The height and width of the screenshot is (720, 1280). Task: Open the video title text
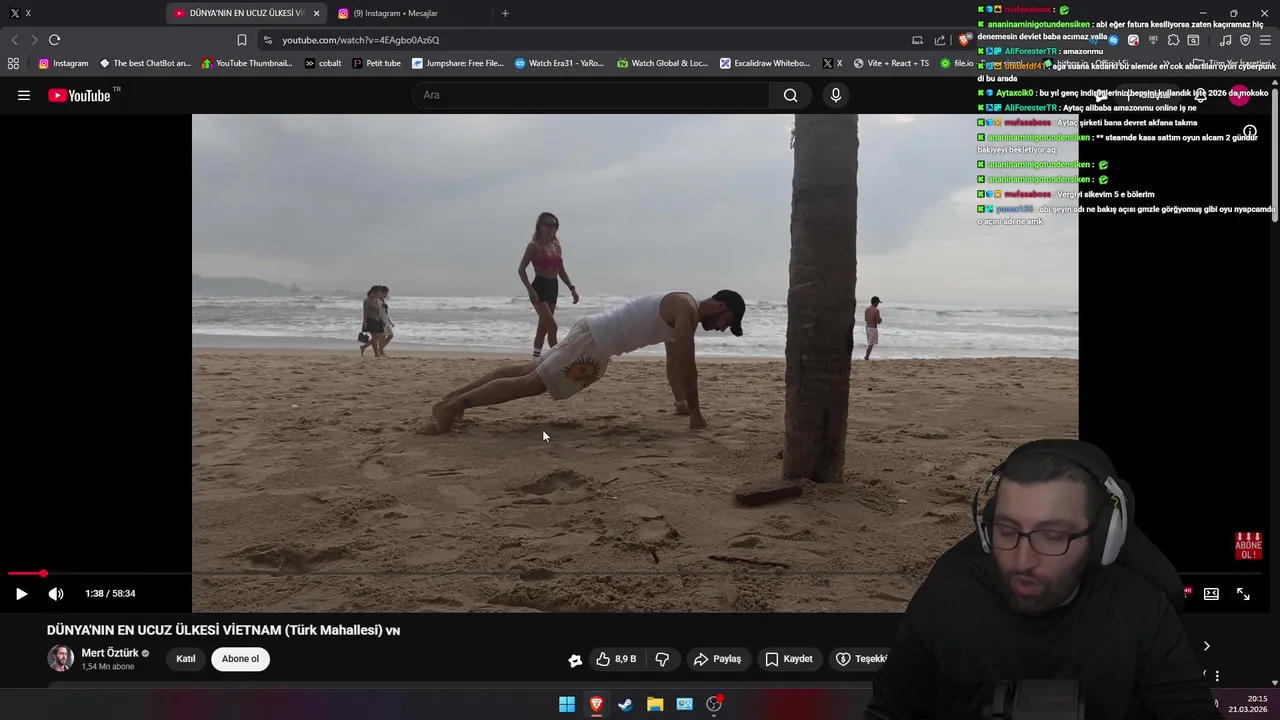[223, 630]
